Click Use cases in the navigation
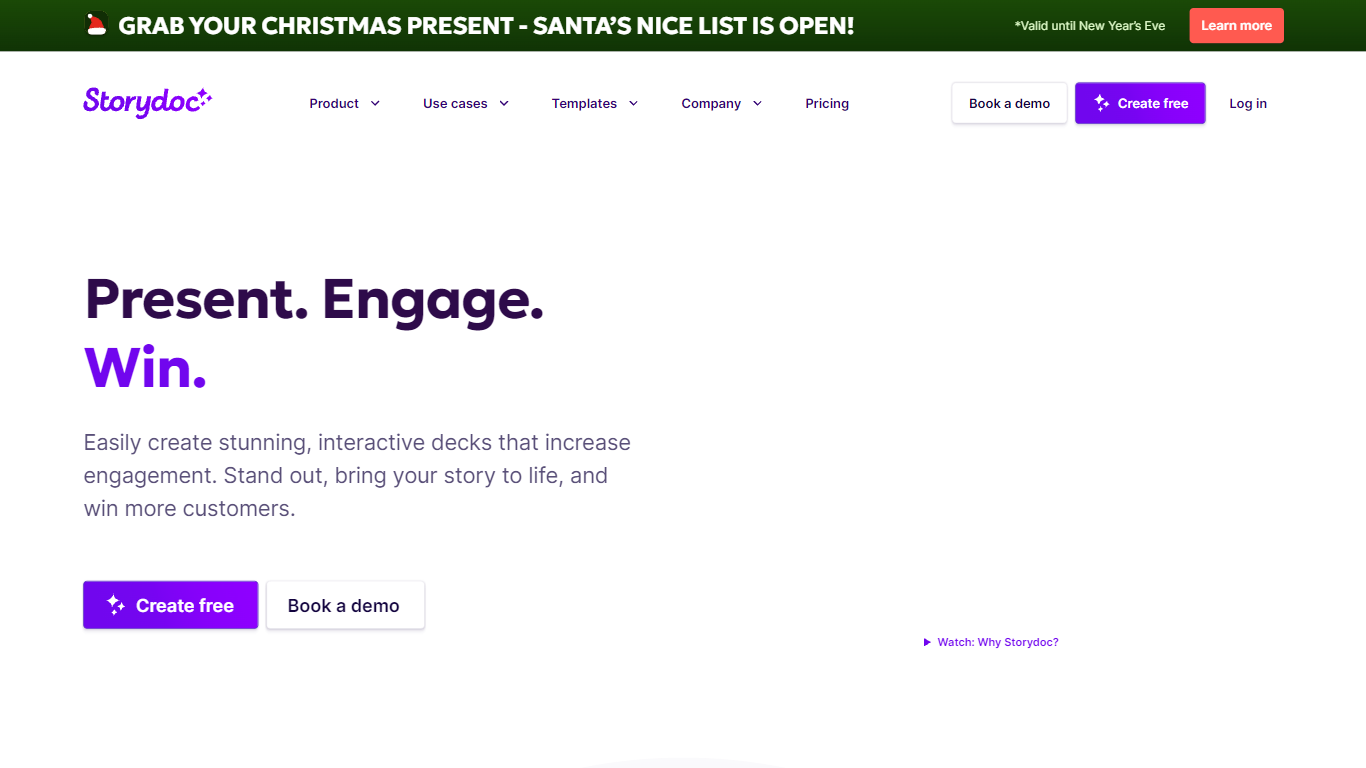The height and width of the screenshot is (768, 1366). click(x=455, y=103)
